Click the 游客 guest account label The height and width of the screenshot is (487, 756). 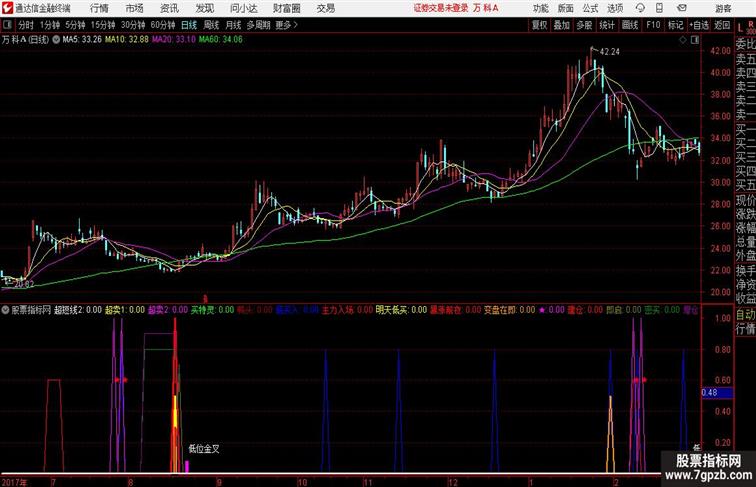coord(723,8)
